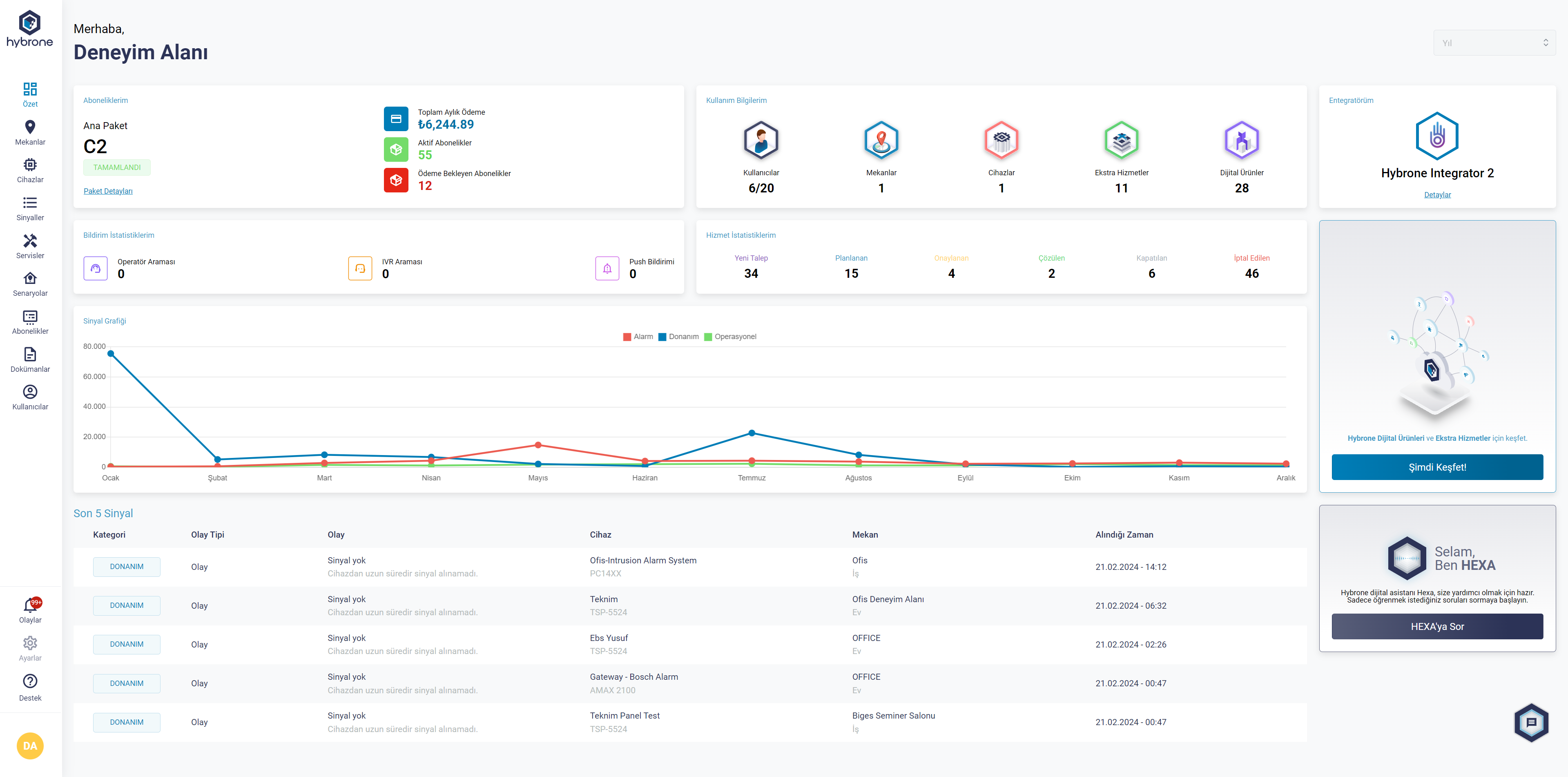This screenshot has height=777, width=1568.
Task: Select Abonelikler in the sidebar
Action: coord(30,317)
